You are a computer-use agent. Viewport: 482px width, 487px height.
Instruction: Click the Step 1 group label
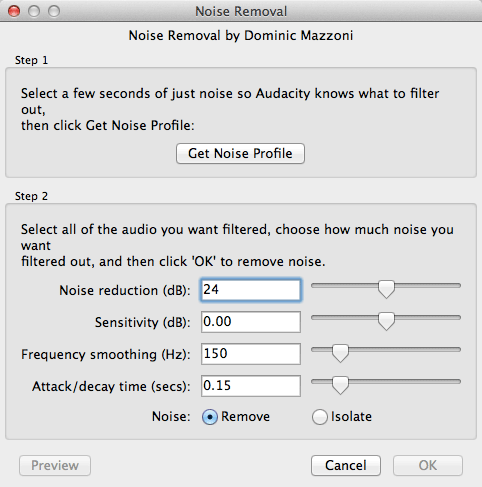pos(31,60)
